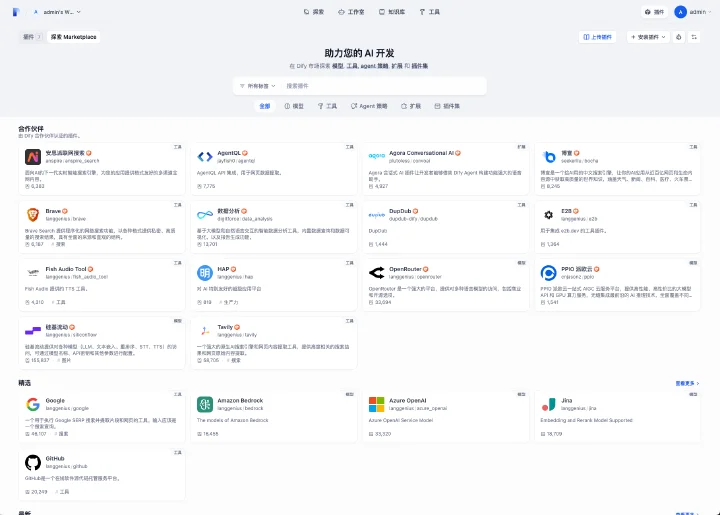Viewport: 720px width, 515px height.
Task: Filter by 扩展 (Extensions) category
Action: (x=411, y=106)
